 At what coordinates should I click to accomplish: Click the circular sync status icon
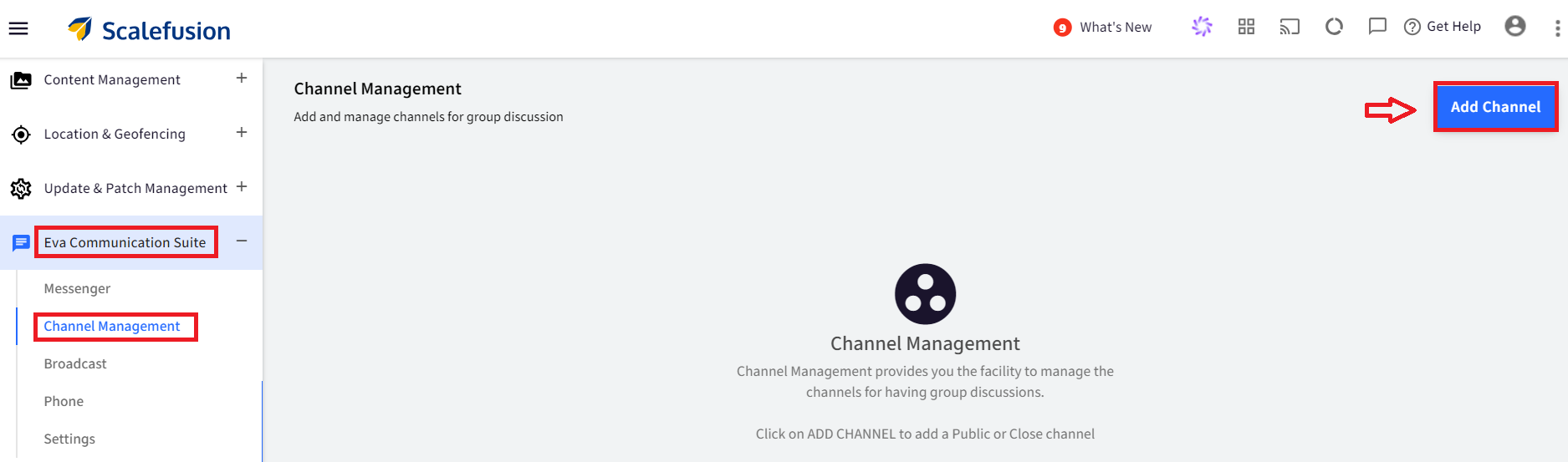[1334, 27]
